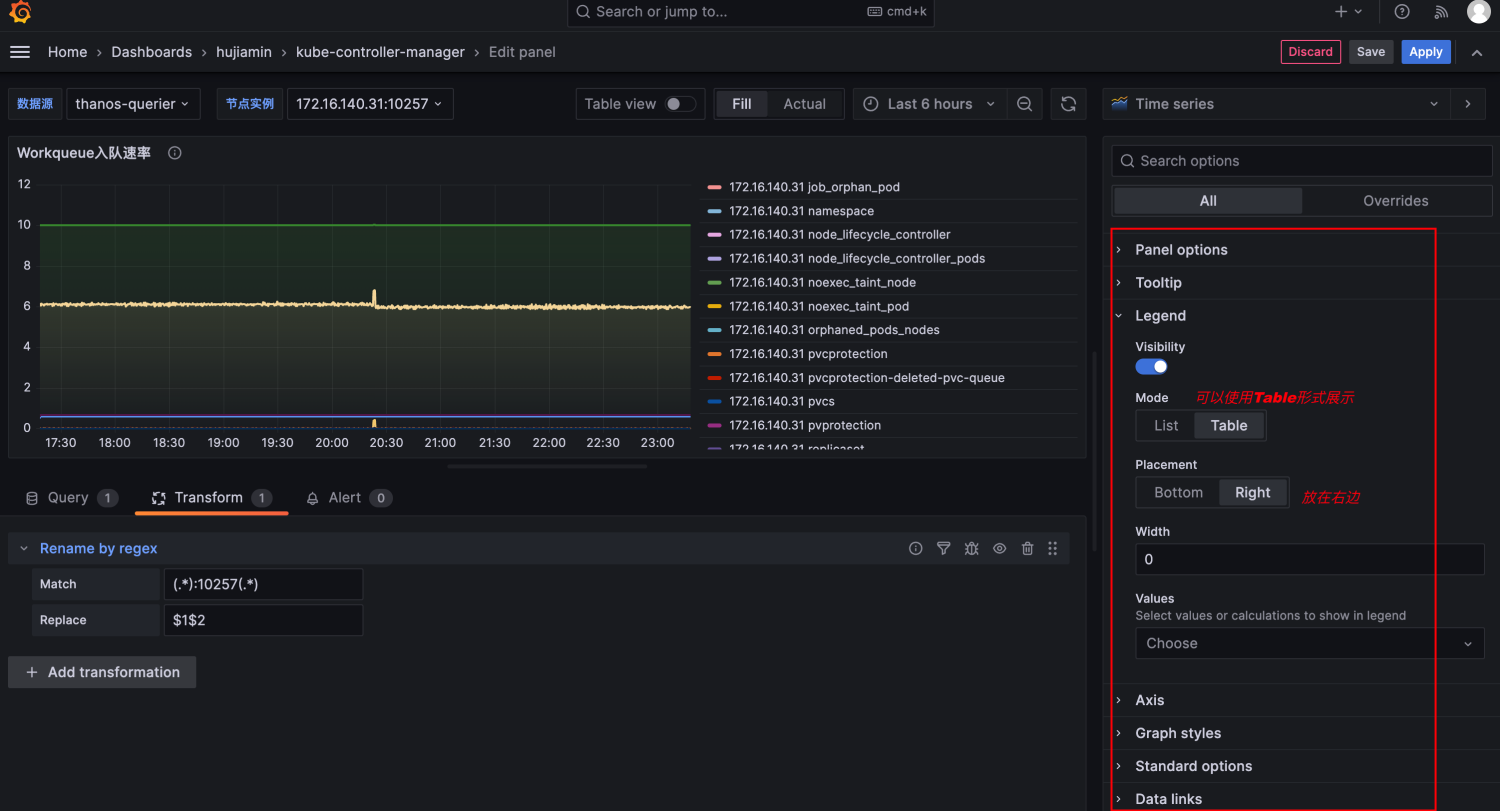Click the filter icon on Rename by regex
Viewport: 1500px width, 811px height.
pos(943,548)
